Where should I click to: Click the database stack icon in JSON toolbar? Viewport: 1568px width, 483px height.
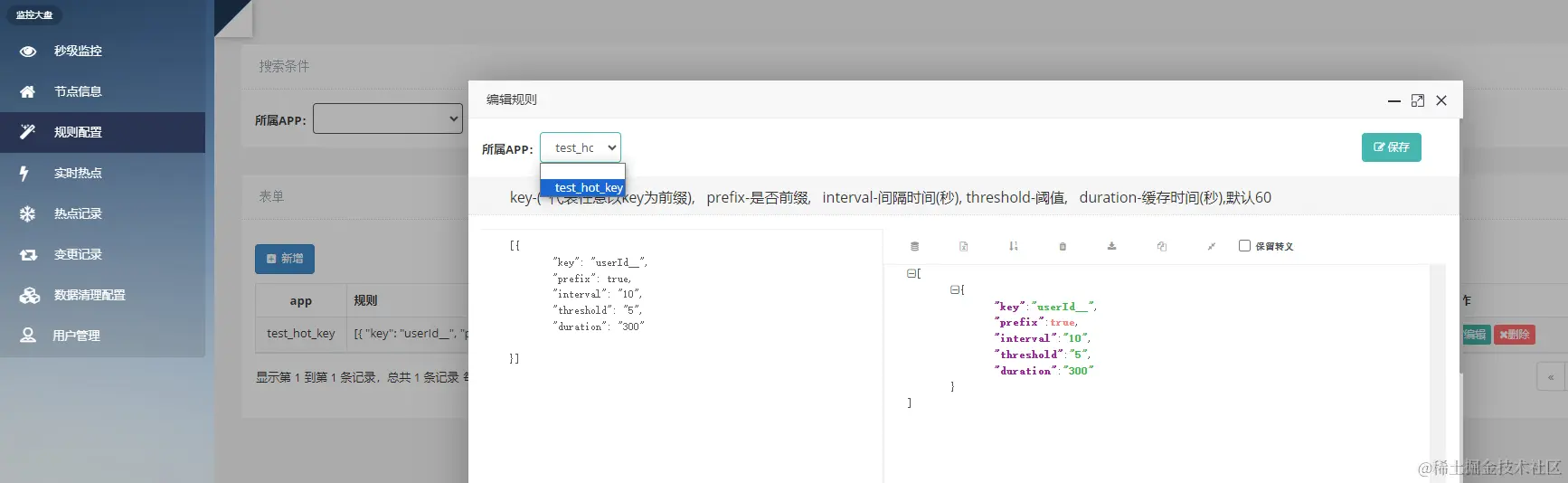click(x=914, y=246)
